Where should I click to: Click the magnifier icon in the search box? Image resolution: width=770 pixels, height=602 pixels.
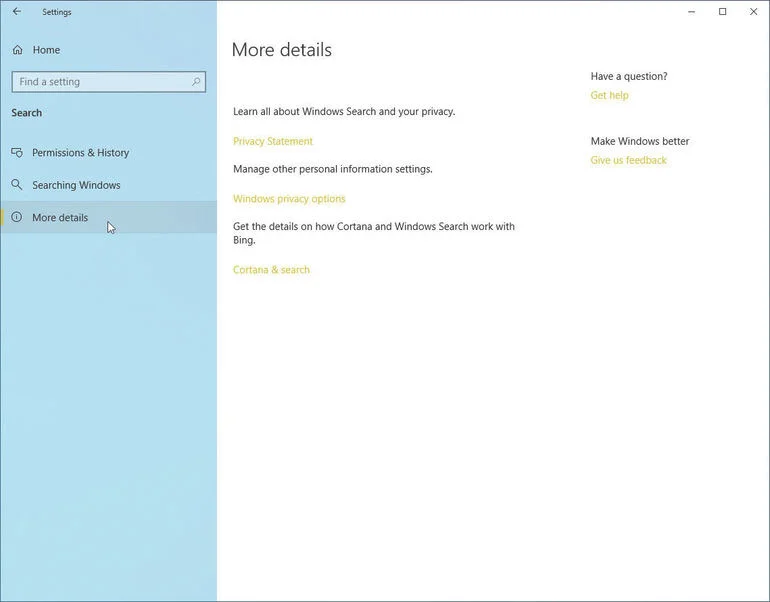(196, 82)
